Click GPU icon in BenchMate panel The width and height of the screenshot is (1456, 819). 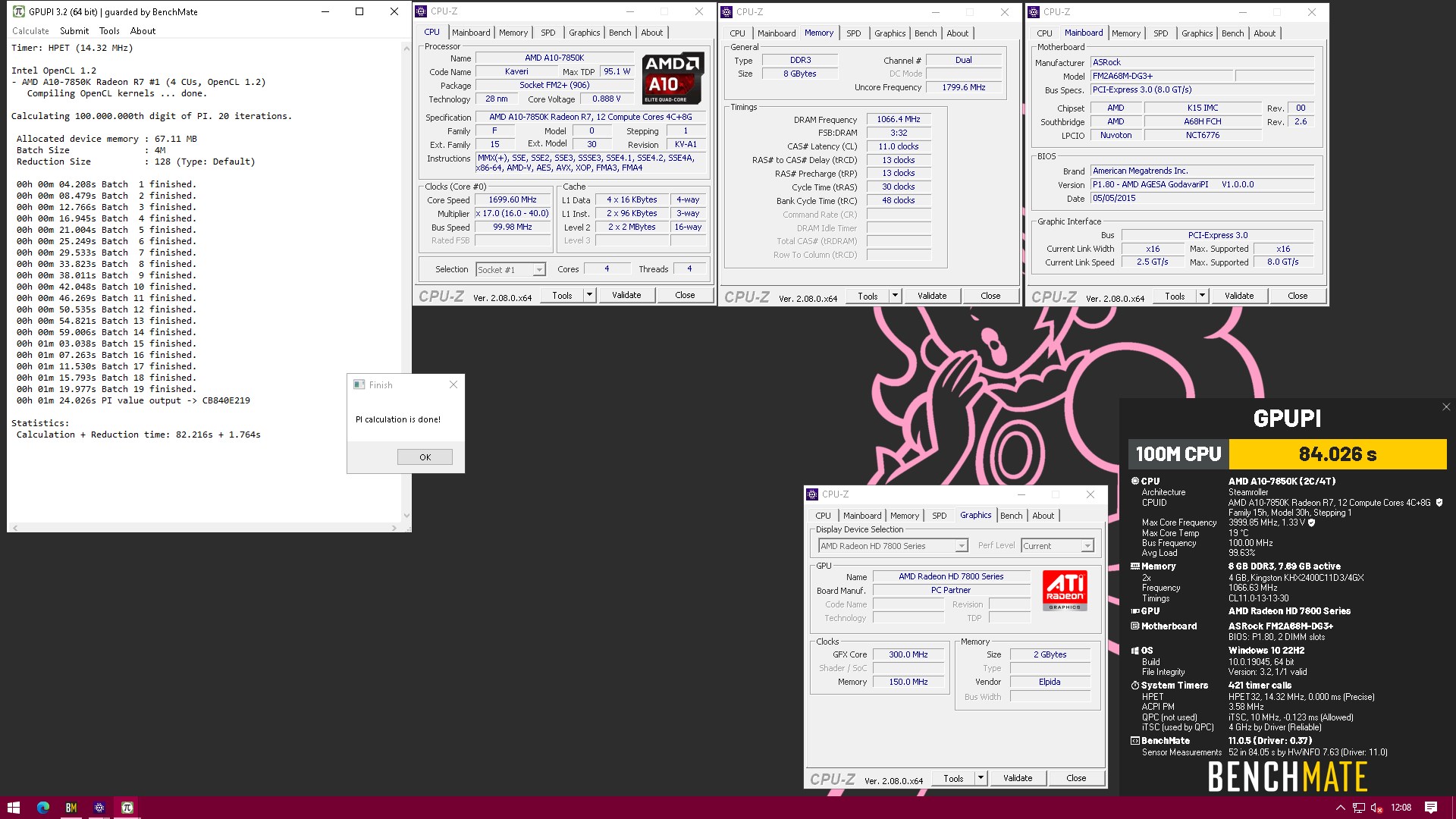pyautogui.click(x=1135, y=610)
